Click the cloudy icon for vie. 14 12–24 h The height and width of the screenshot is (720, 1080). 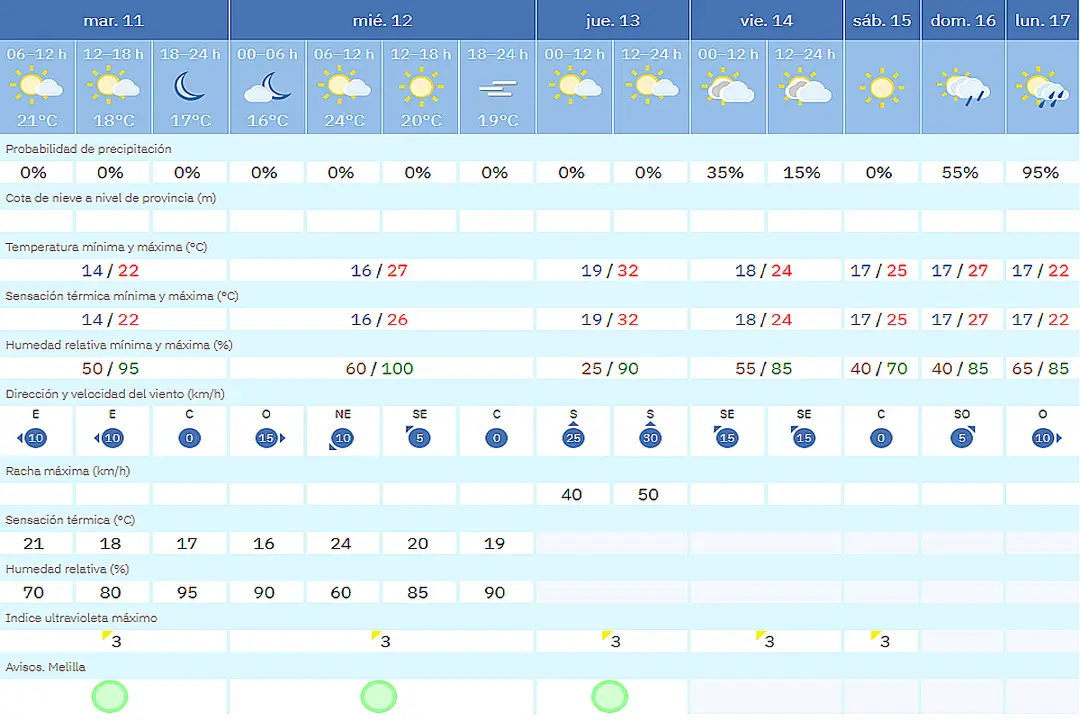click(x=804, y=88)
